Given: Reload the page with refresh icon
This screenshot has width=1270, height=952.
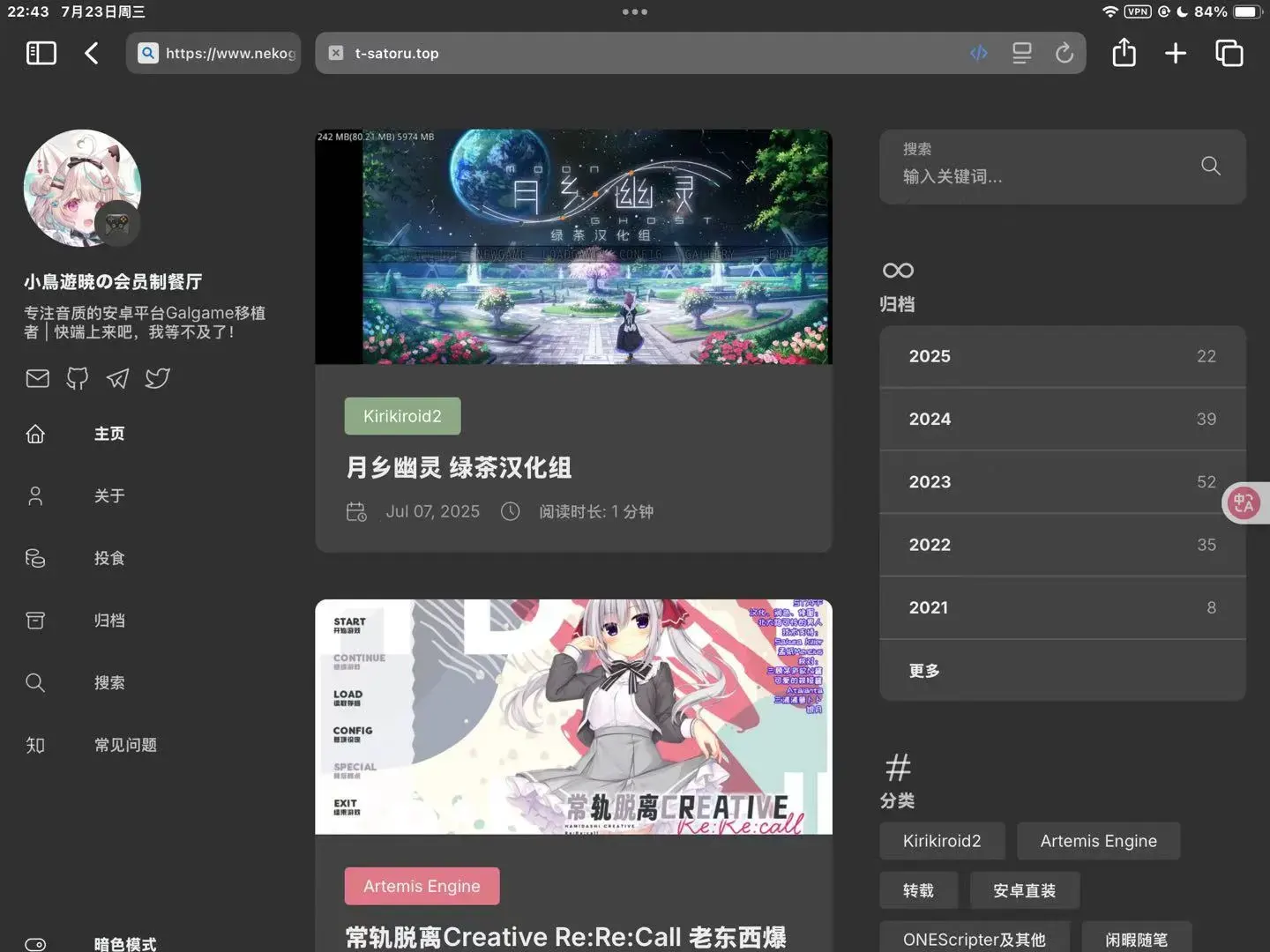Looking at the screenshot, I should tap(1065, 53).
